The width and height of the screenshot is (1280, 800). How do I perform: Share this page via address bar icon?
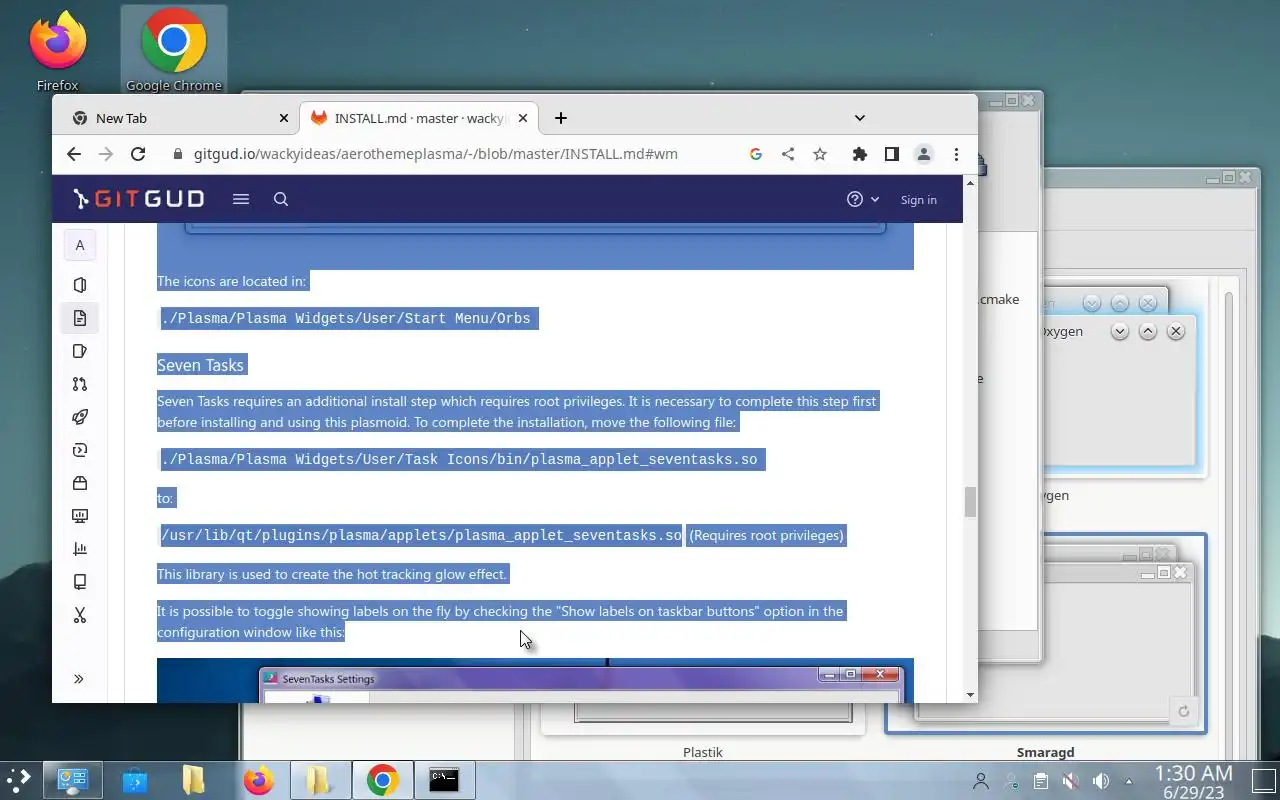coord(788,154)
